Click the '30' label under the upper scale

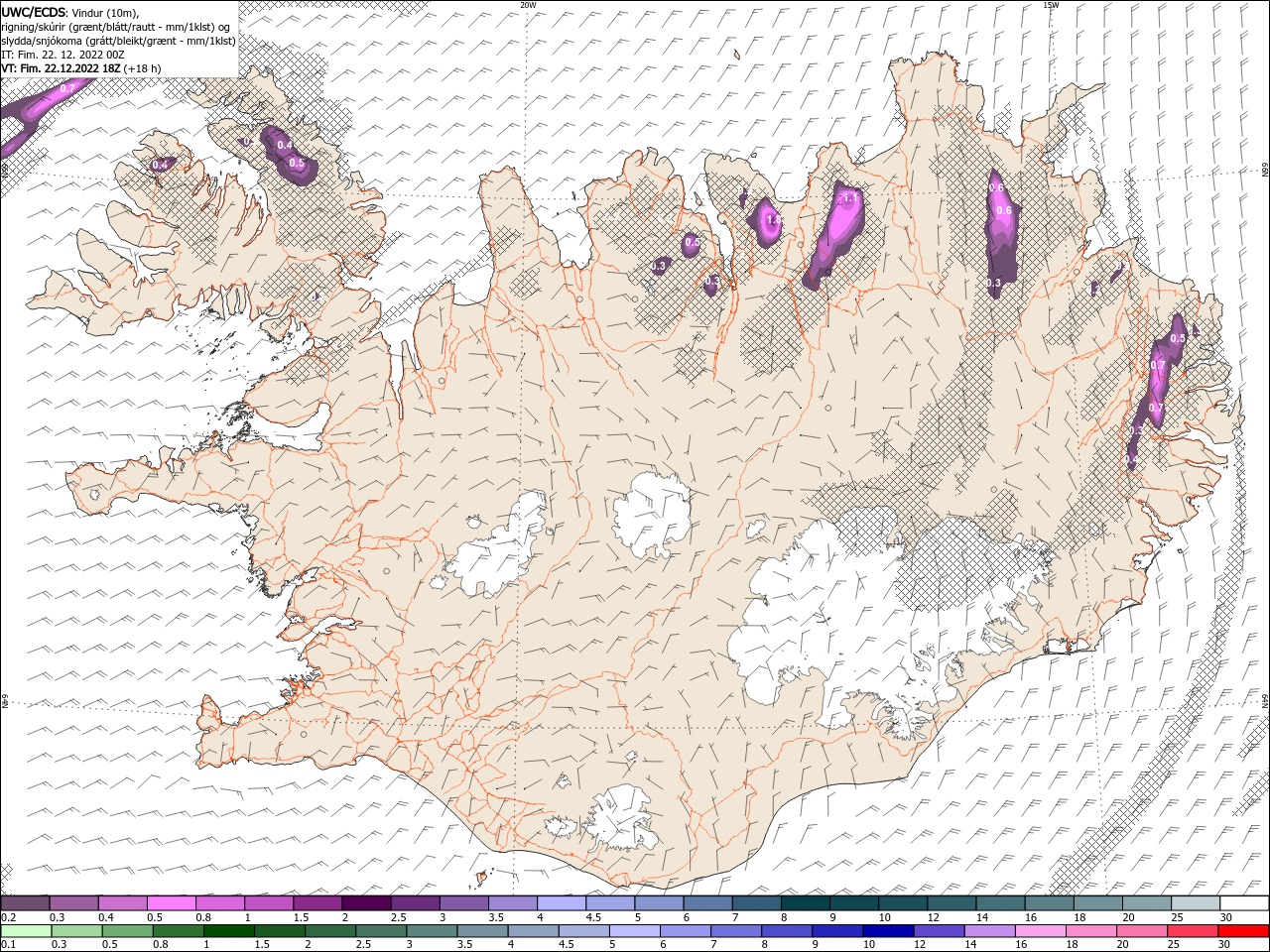click(x=1226, y=917)
